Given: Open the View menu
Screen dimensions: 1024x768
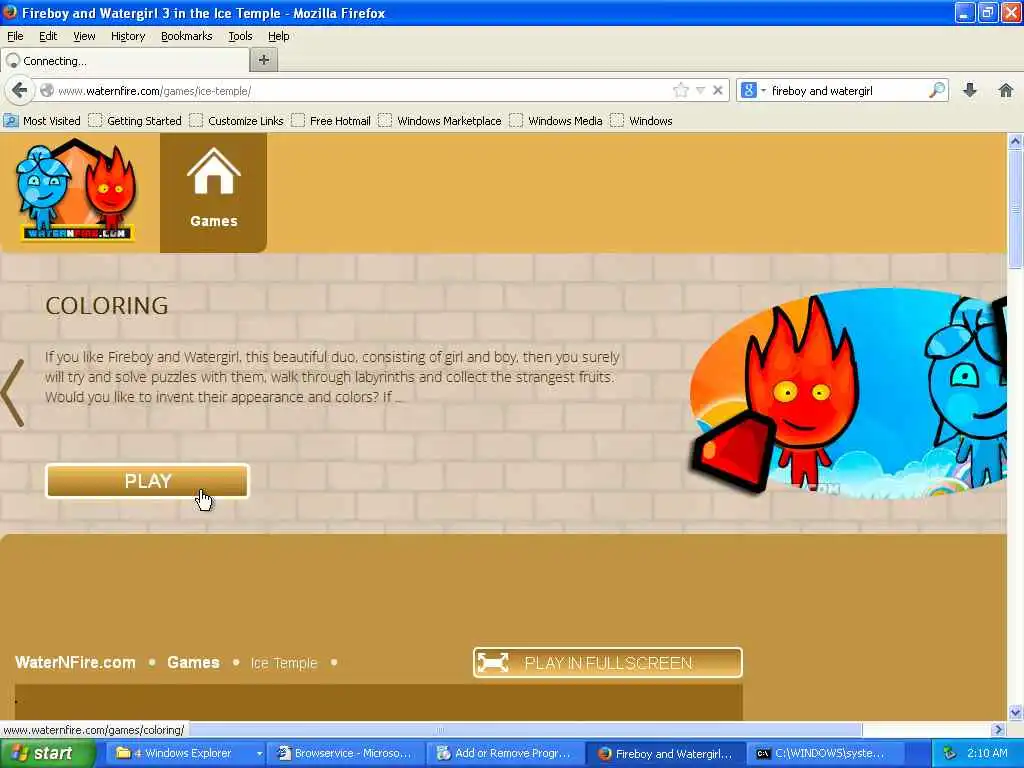Looking at the screenshot, I should pos(84,36).
